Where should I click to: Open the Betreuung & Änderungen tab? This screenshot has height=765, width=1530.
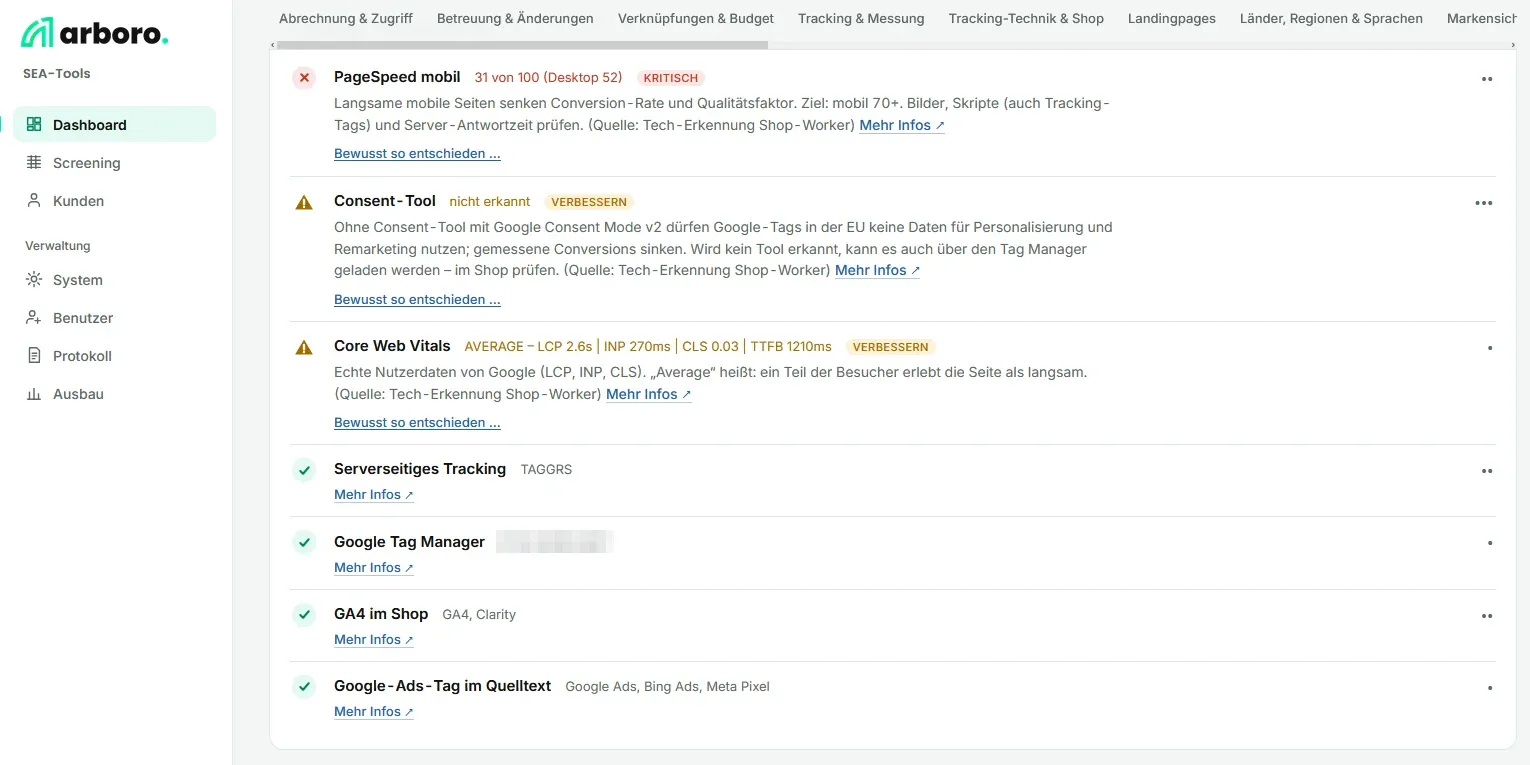point(515,18)
